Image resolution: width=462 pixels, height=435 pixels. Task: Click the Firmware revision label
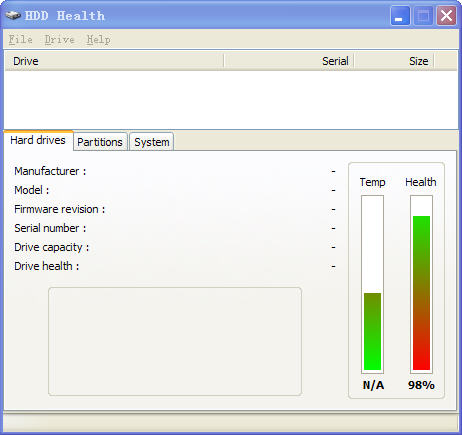click(x=60, y=209)
